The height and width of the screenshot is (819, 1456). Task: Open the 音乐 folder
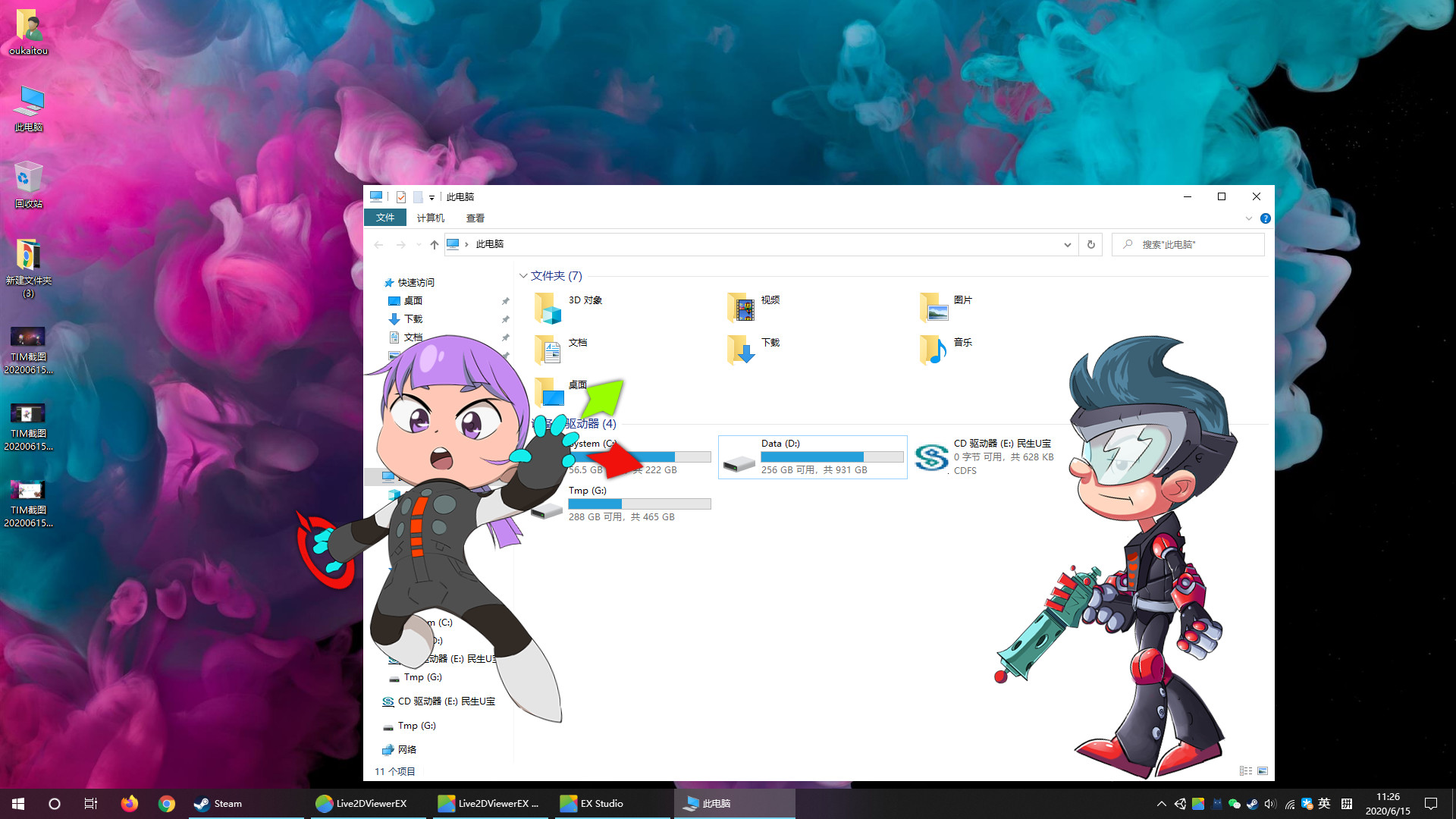click(962, 342)
